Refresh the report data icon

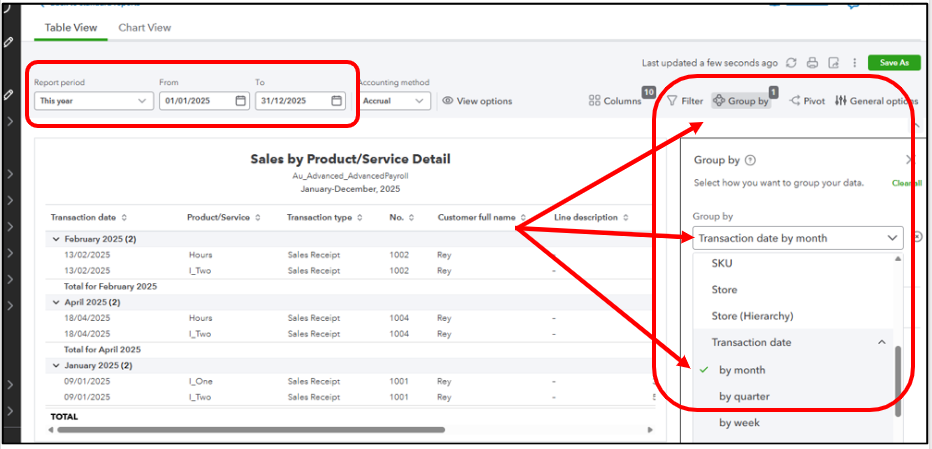pos(791,62)
